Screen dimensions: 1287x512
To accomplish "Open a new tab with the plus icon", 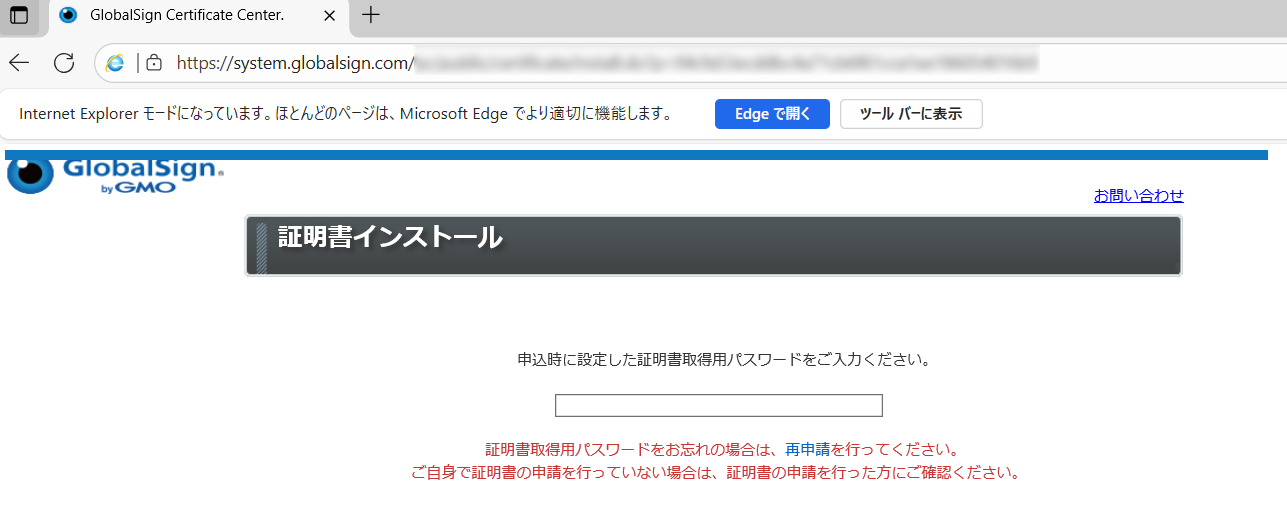I will click(x=371, y=15).
